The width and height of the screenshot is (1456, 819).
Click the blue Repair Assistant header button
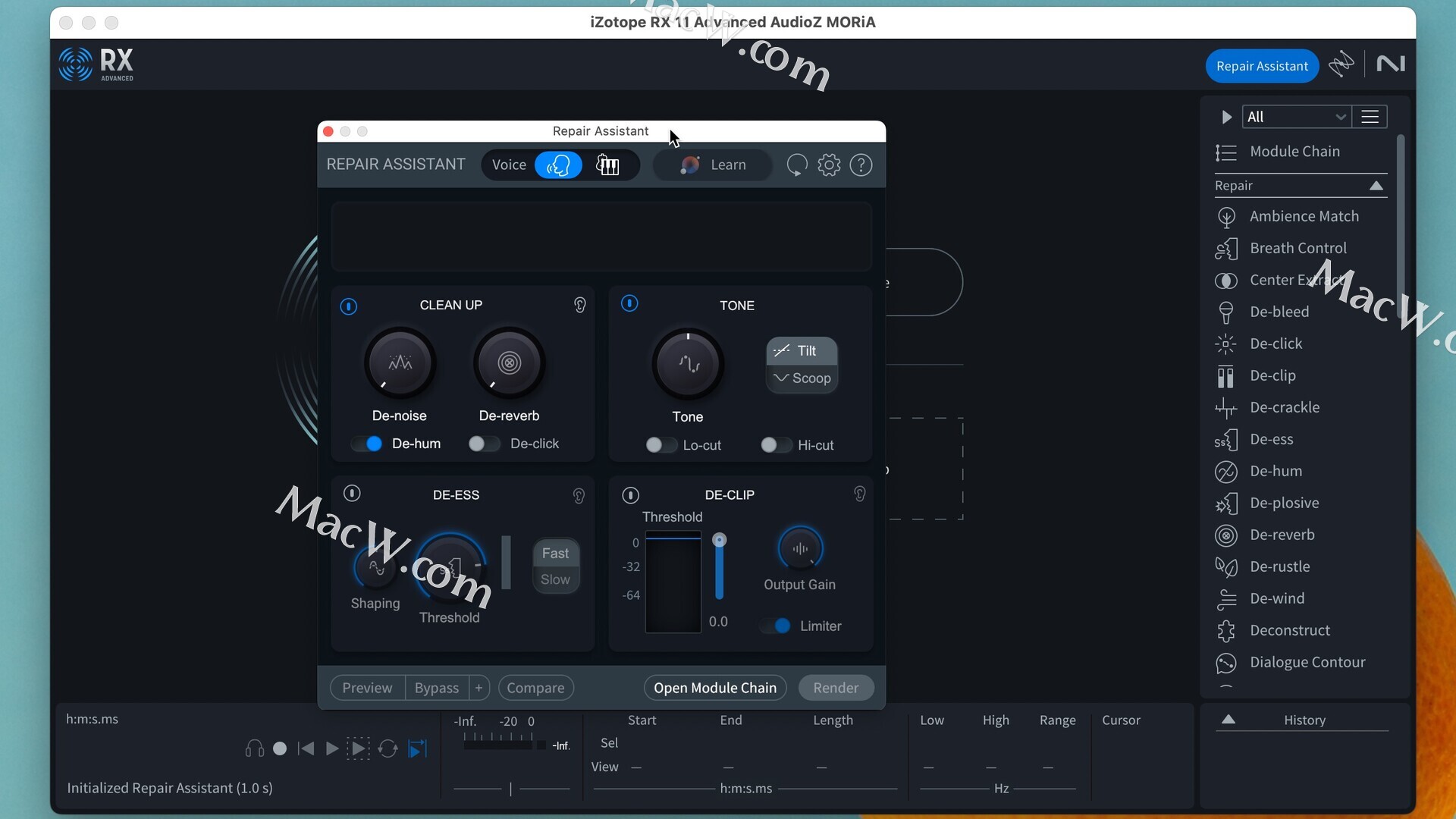point(1262,66)
